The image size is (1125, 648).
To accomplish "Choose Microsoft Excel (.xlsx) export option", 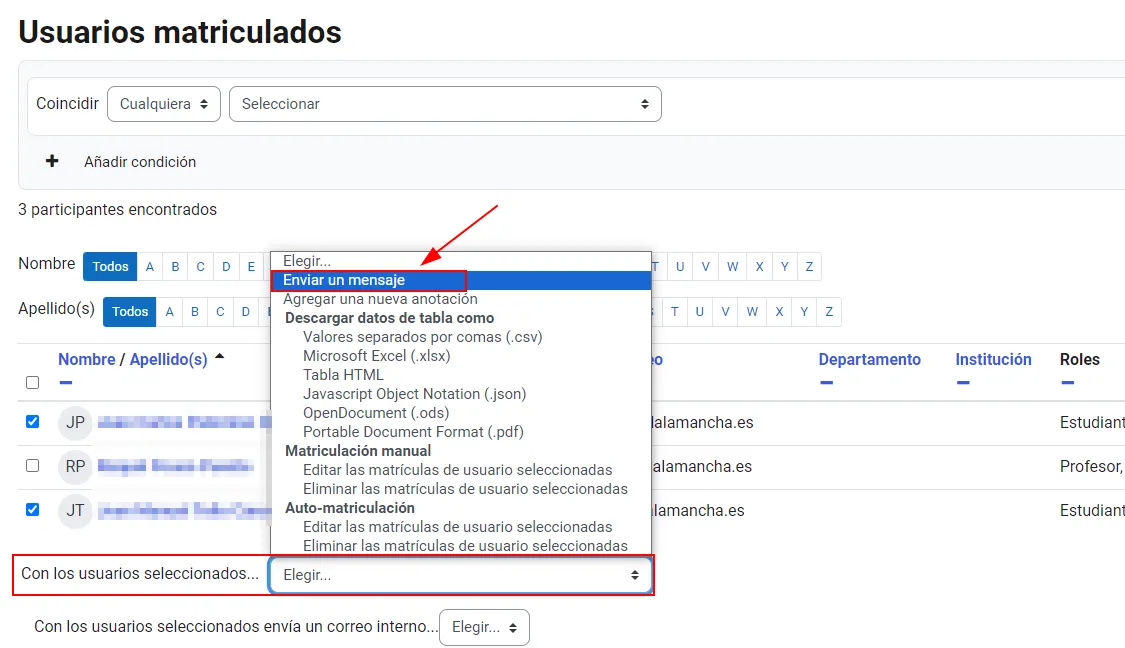I will pos(377,355).
